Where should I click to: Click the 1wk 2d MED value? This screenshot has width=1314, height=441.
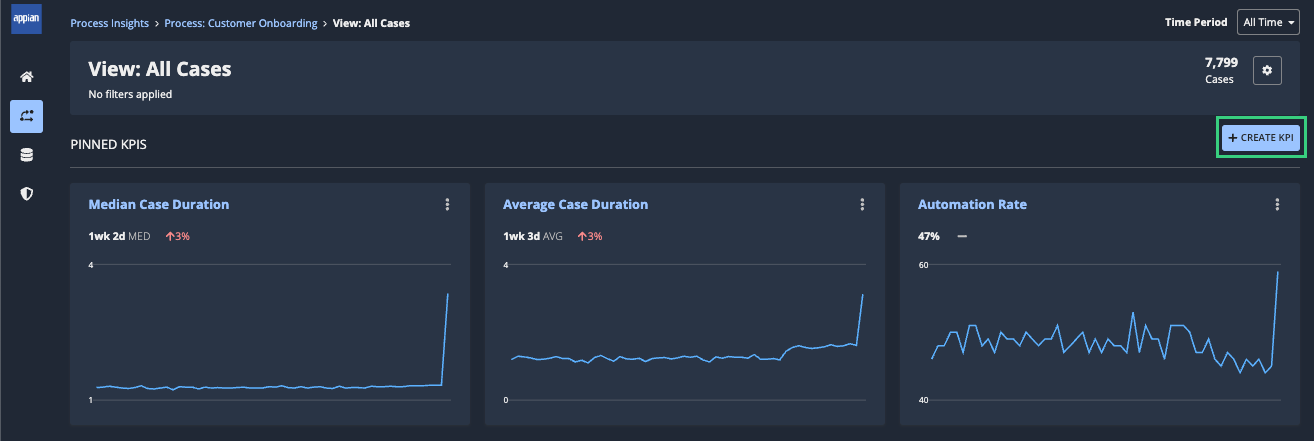pyautogui.click(x=118, y=236)
